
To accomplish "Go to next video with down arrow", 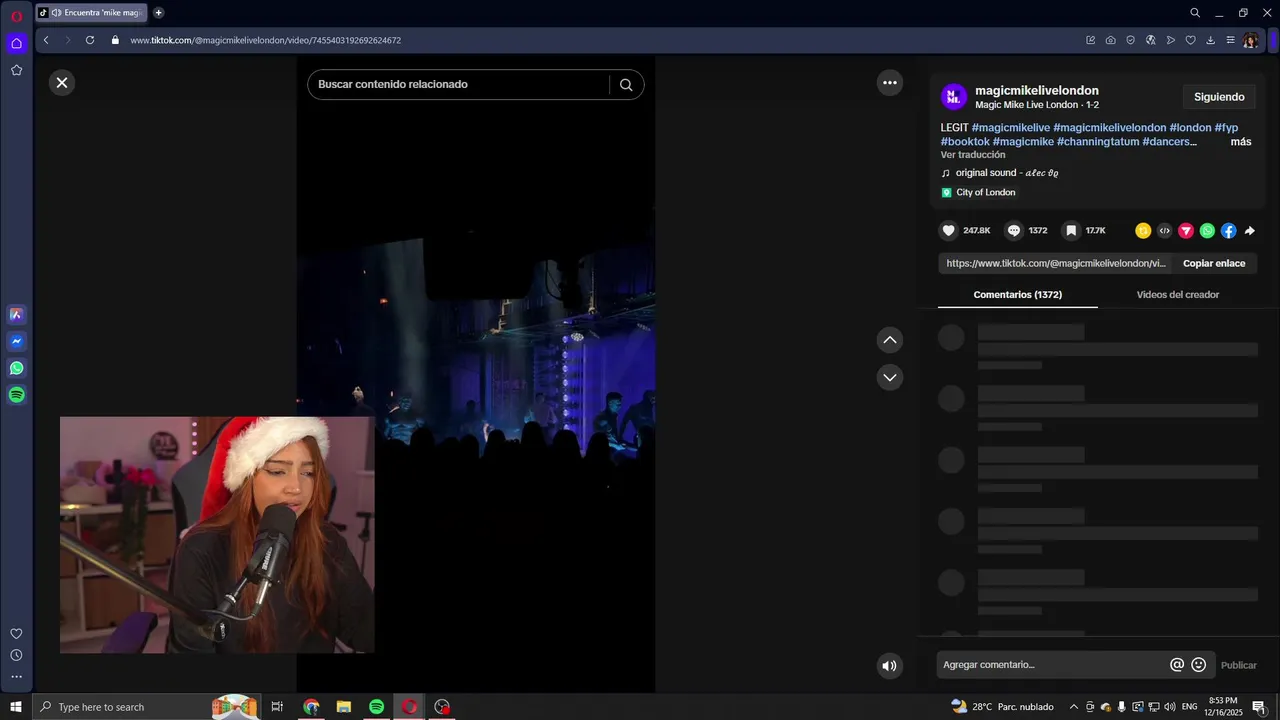I will [890, 377].
